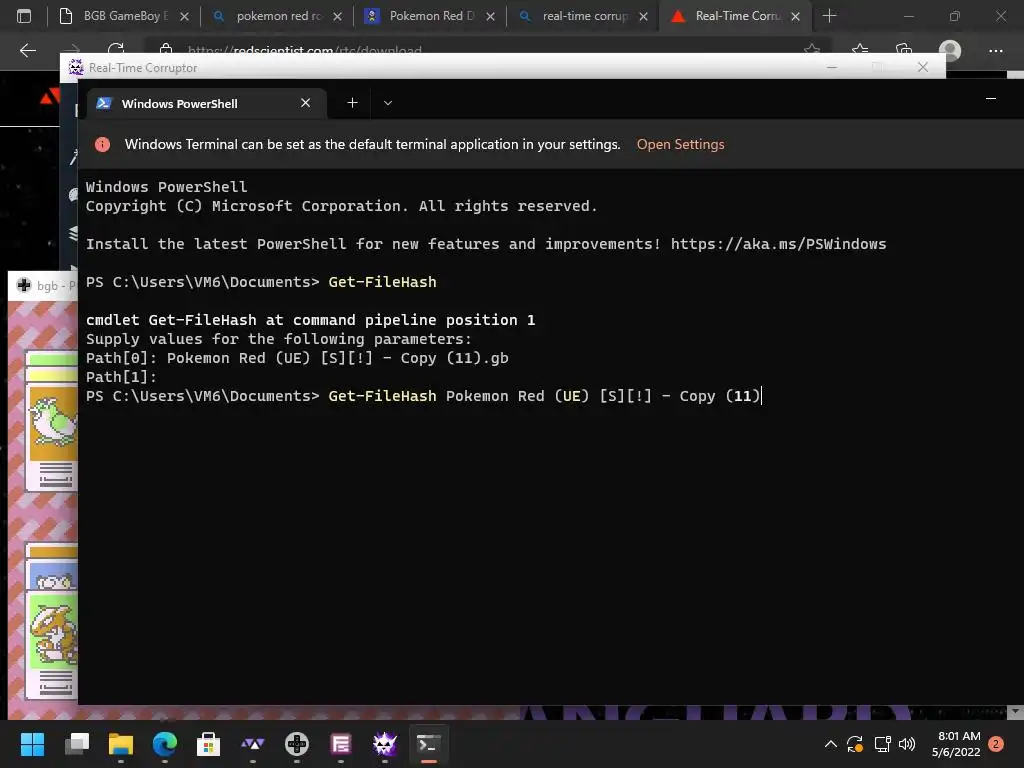Switch to pokemon red rom browser tab
Screen dimensions: 1024x768
tap(278, 16)
